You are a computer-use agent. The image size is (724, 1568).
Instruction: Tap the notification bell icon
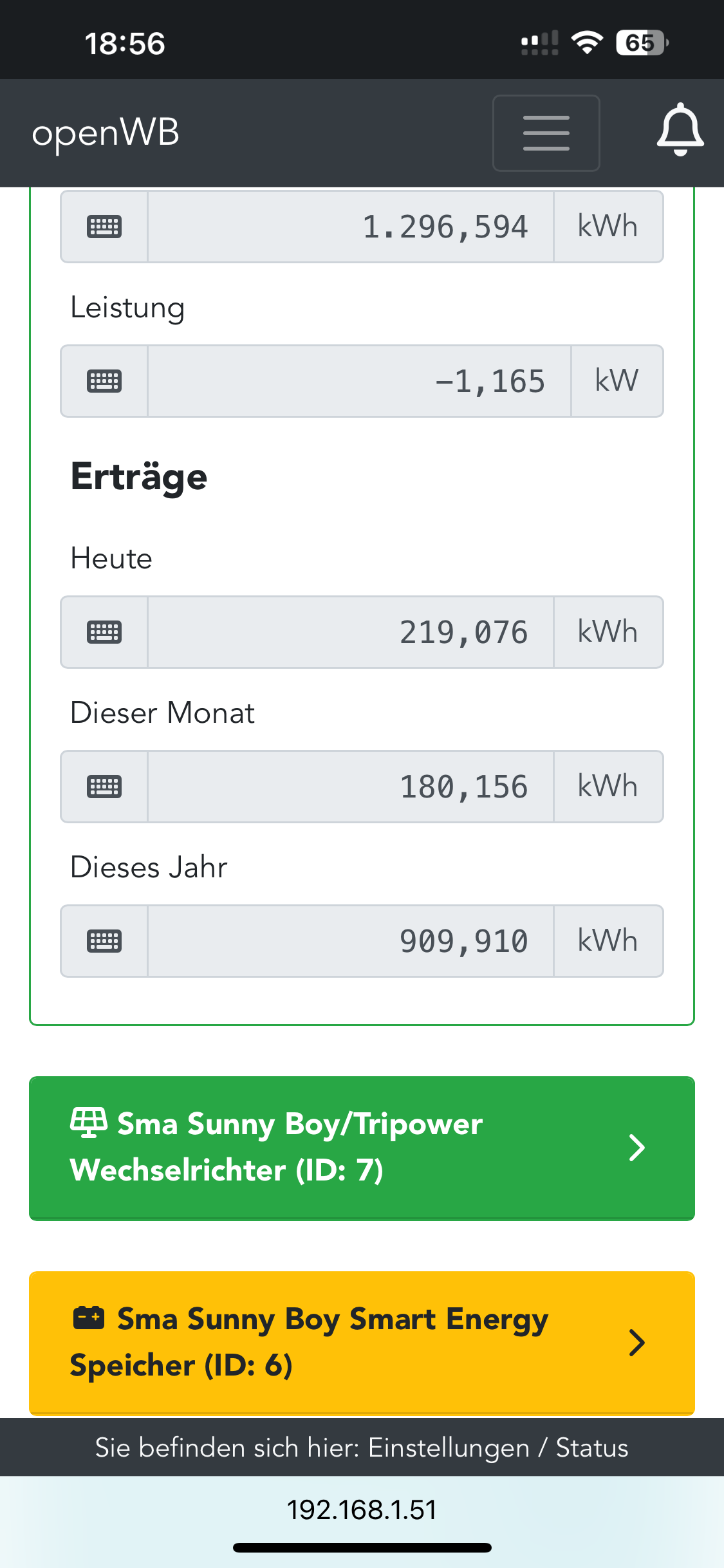click(x=680, y=130)
